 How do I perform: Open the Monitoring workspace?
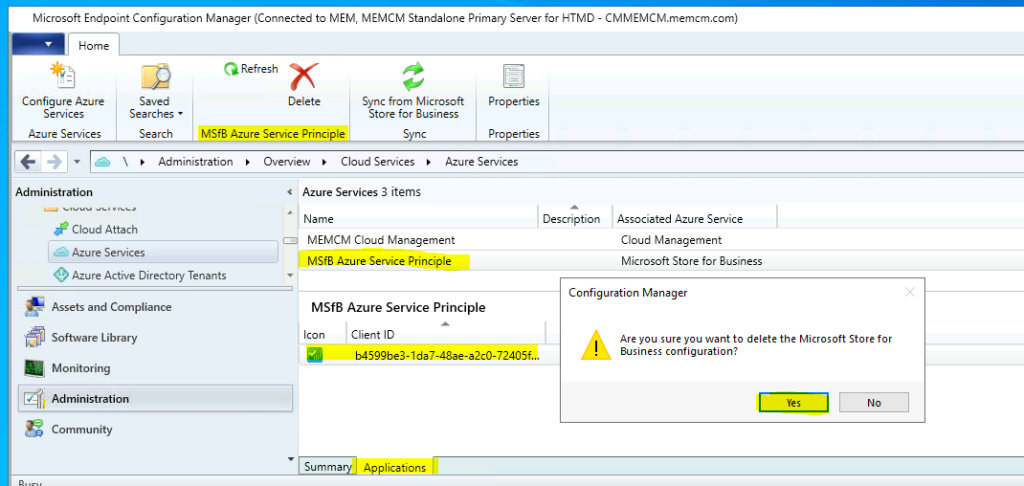155,368
